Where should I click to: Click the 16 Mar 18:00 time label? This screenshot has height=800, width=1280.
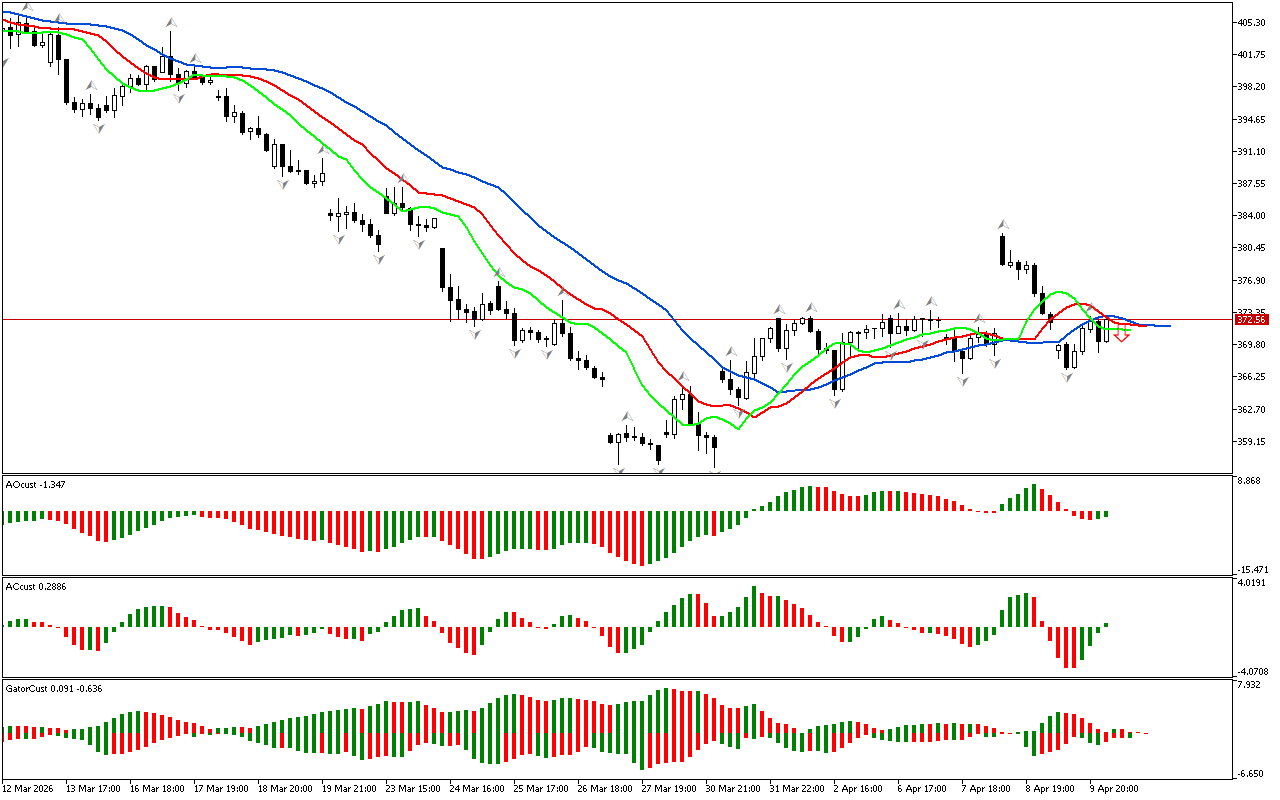click(x=158, y=789)
